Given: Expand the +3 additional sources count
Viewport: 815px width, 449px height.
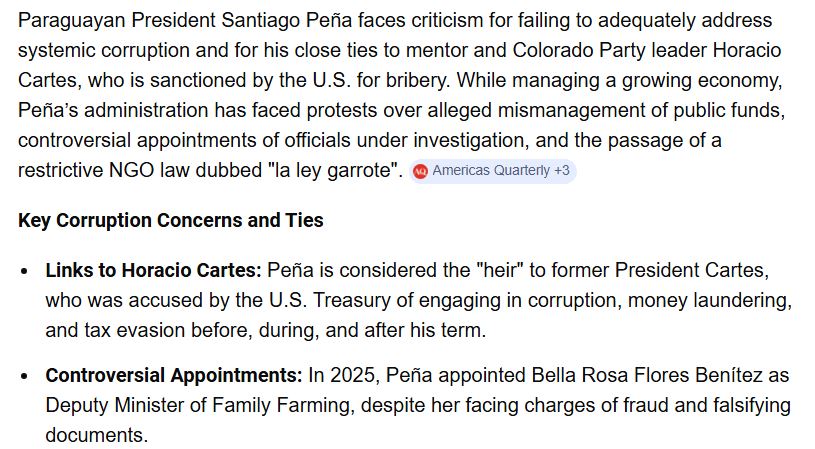Looking at the screenshot, I should (561, 171).
